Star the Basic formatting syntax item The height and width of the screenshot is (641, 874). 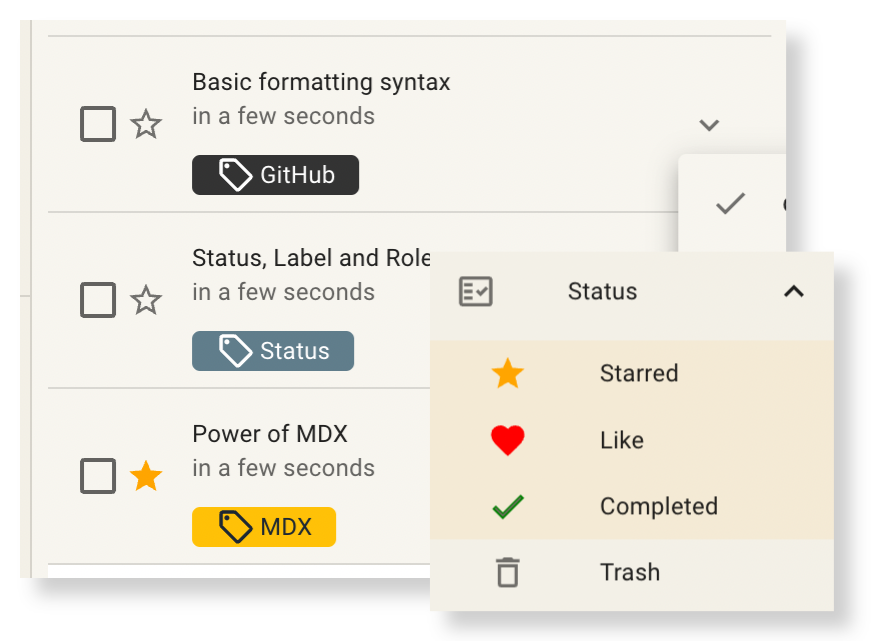[x=146, y=124]
